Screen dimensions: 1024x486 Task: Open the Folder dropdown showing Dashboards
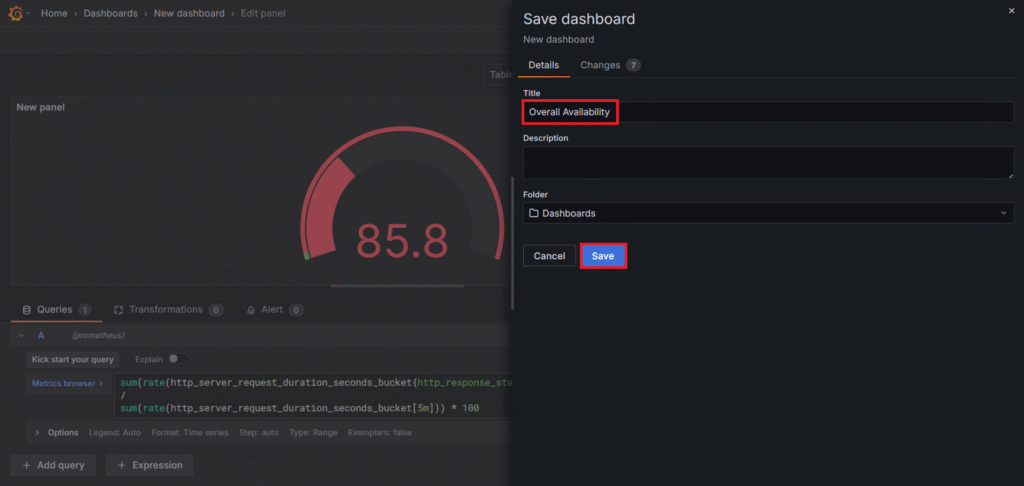(x=768, y=213)
